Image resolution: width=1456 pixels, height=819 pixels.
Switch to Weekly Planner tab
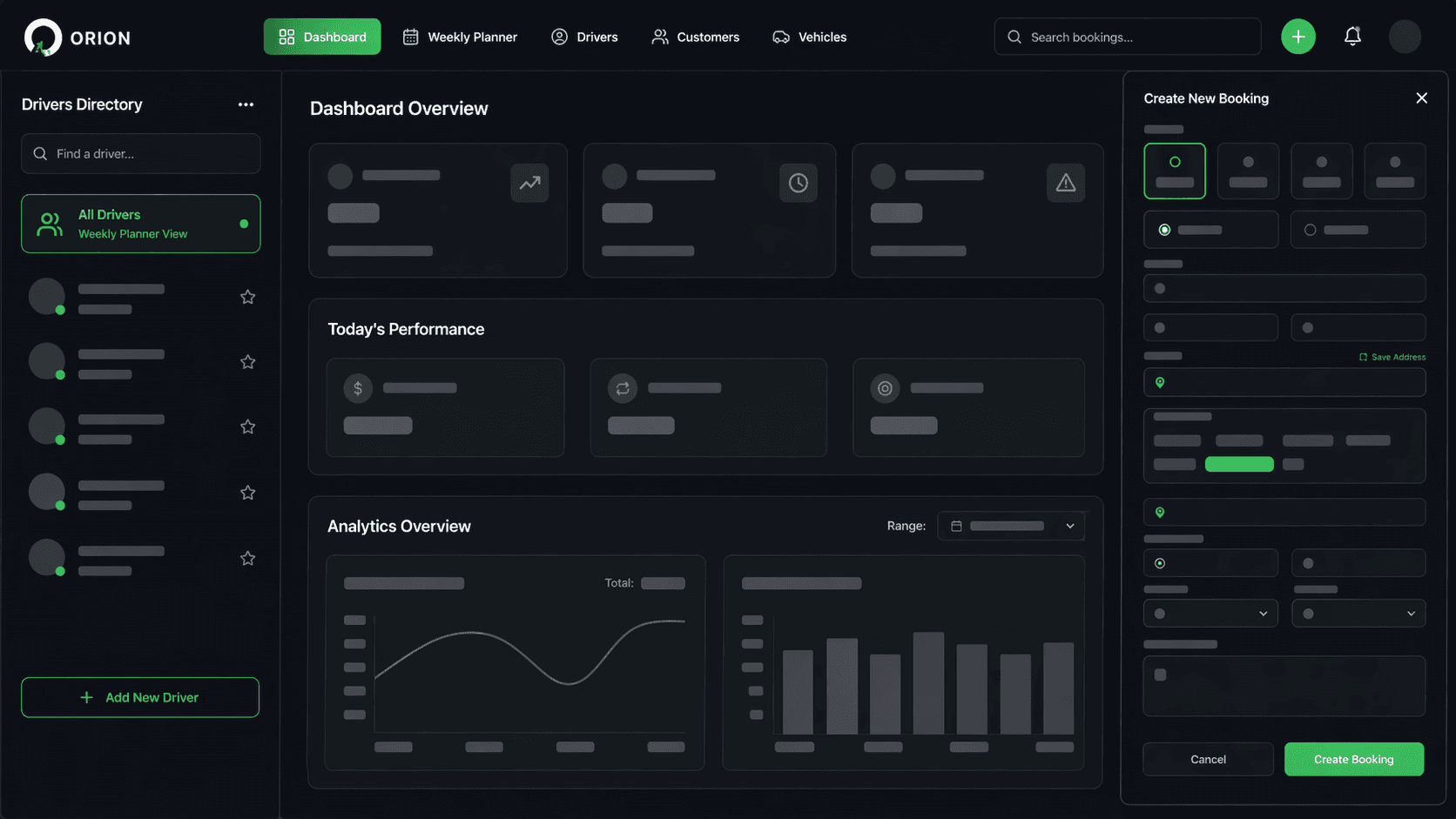[460, 37]
